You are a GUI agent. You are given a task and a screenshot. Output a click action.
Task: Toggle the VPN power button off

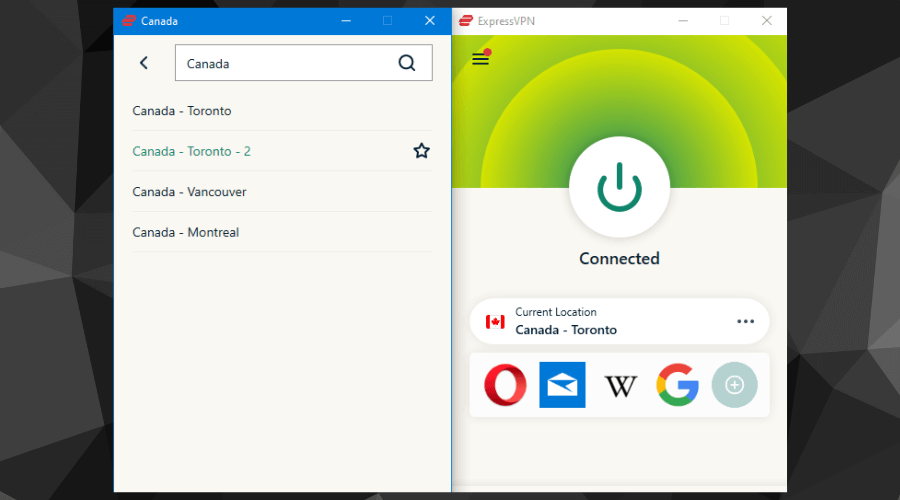pyautogui.click(x=619, y=187)
